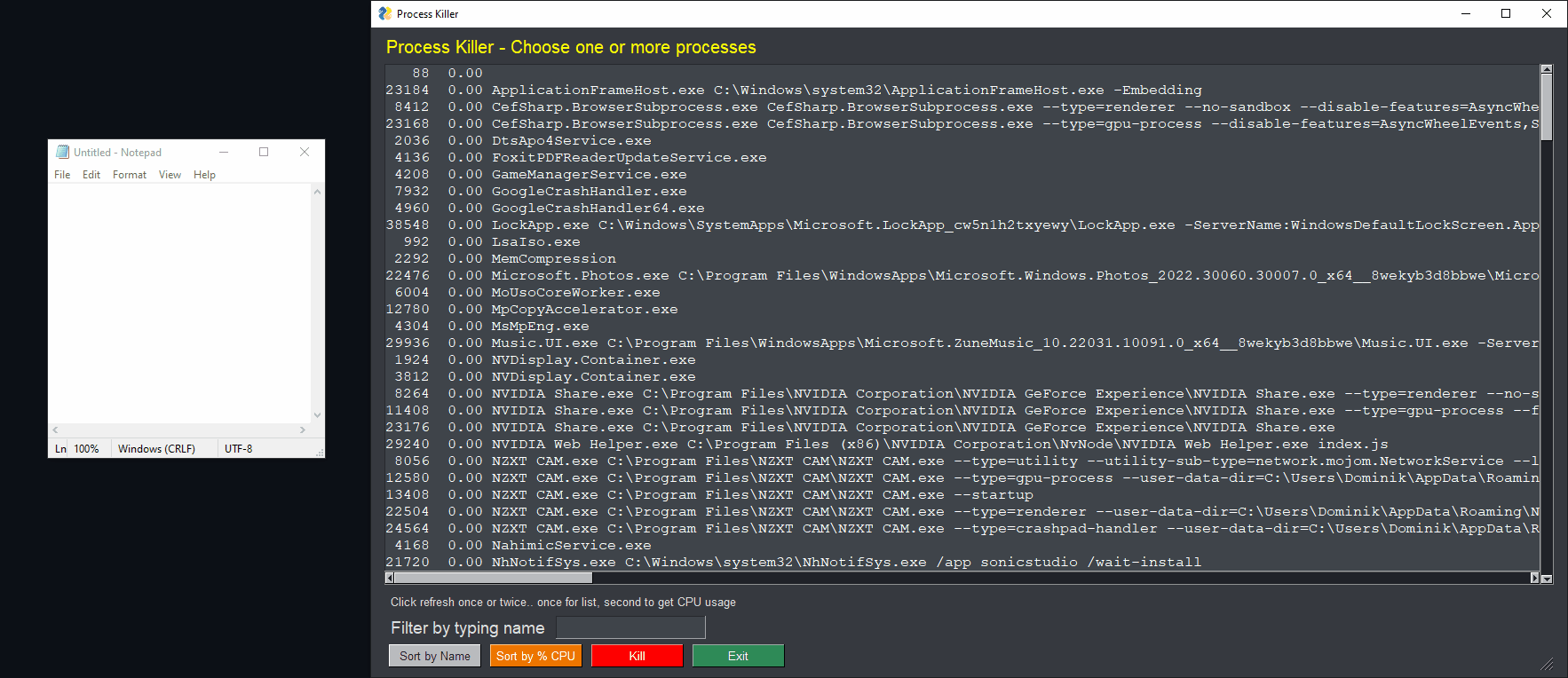
Task: Minimize the Notepad window
Action: [224, 152]
